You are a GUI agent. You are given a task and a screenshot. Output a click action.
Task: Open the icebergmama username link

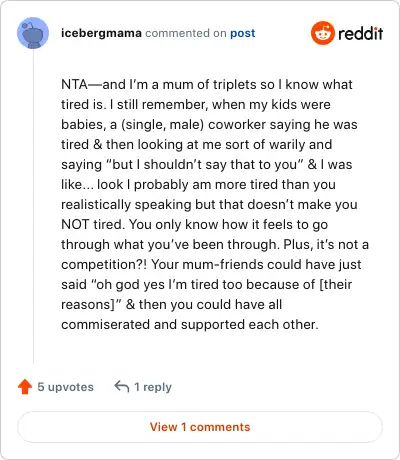(x=101, y=33)
